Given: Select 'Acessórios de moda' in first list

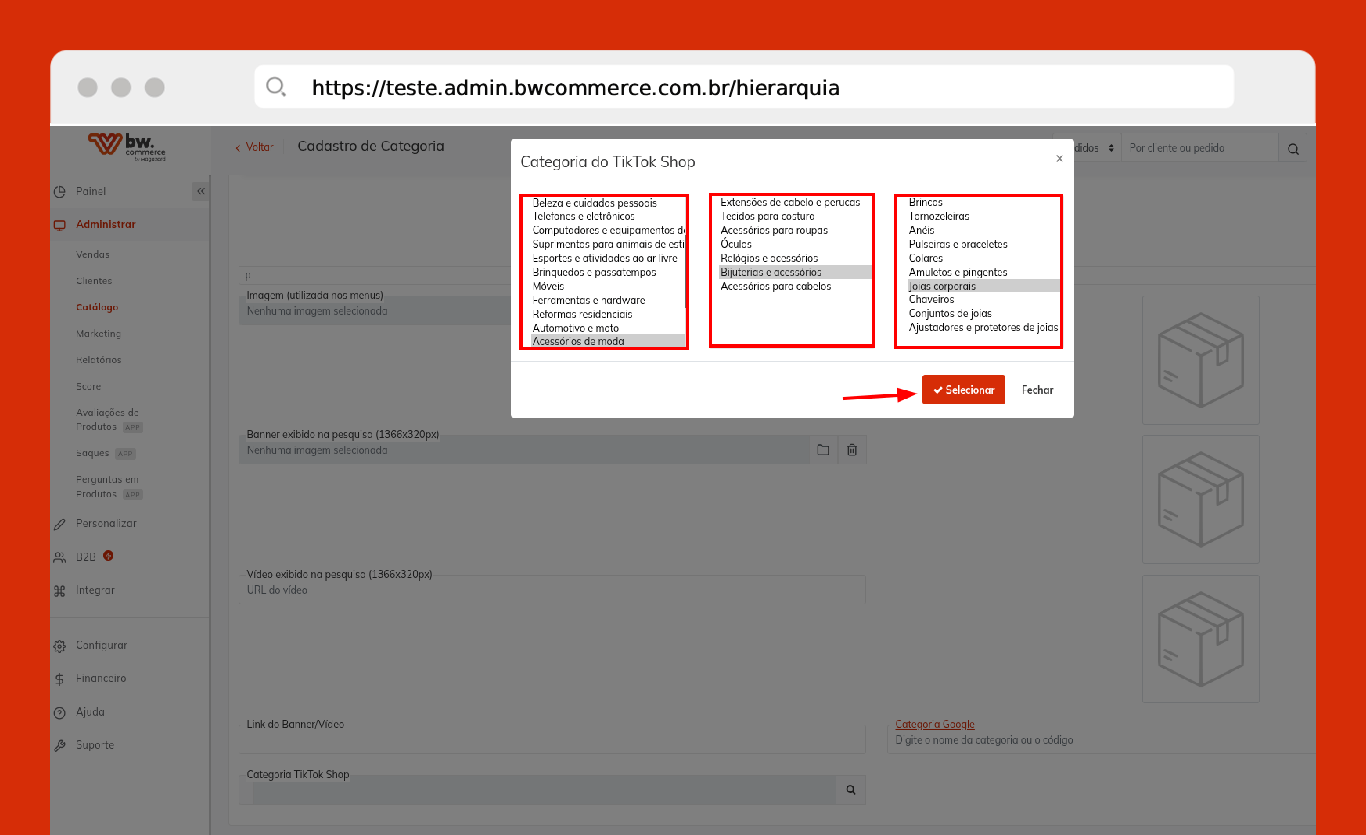Looking at the screenshot, I should click(579, 341).
